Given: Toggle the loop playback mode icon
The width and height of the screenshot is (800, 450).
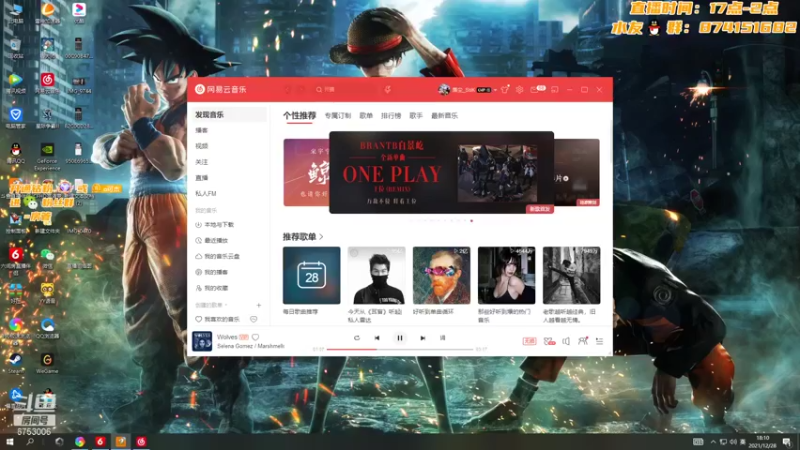Looking at the screenshot, I should point(357,338).
